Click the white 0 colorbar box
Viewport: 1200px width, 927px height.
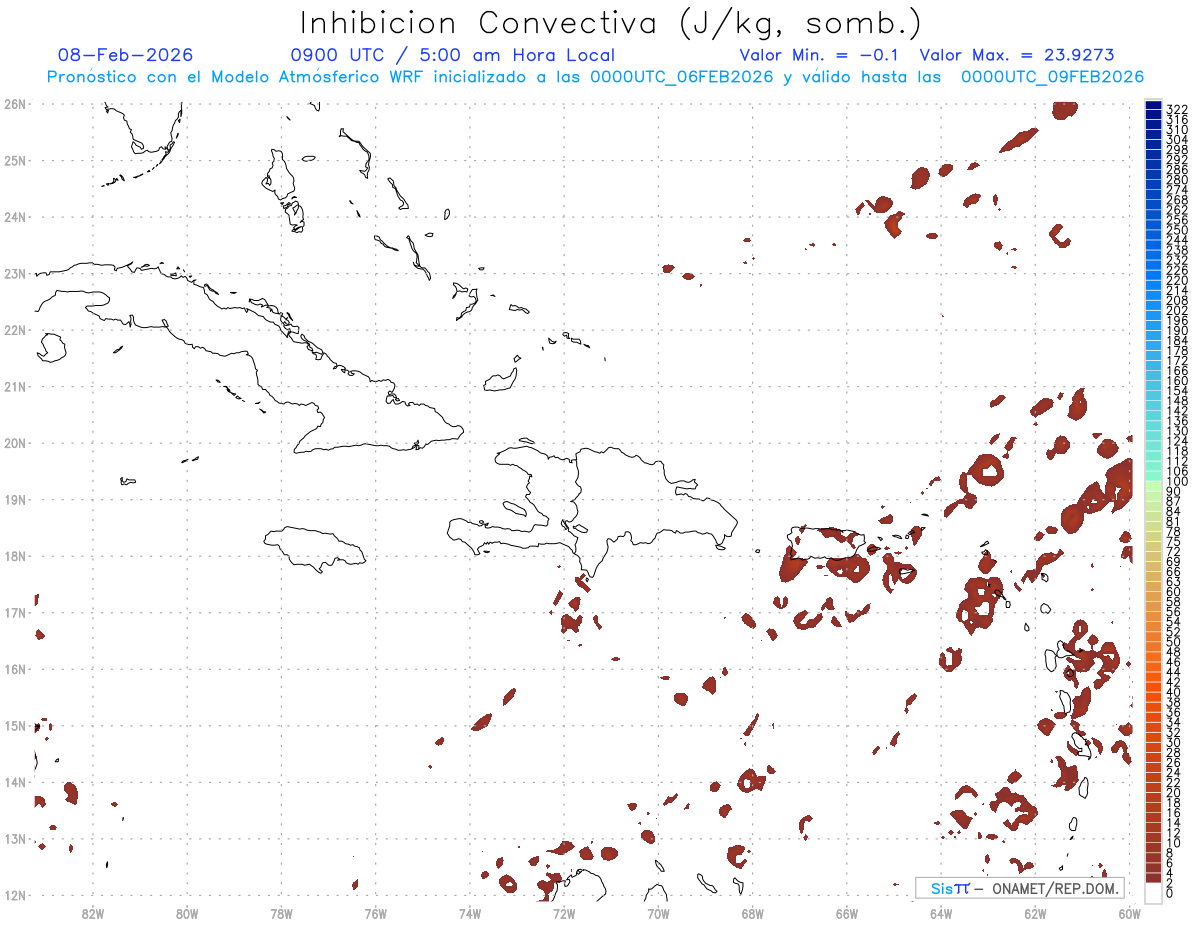pos(1154,891)
